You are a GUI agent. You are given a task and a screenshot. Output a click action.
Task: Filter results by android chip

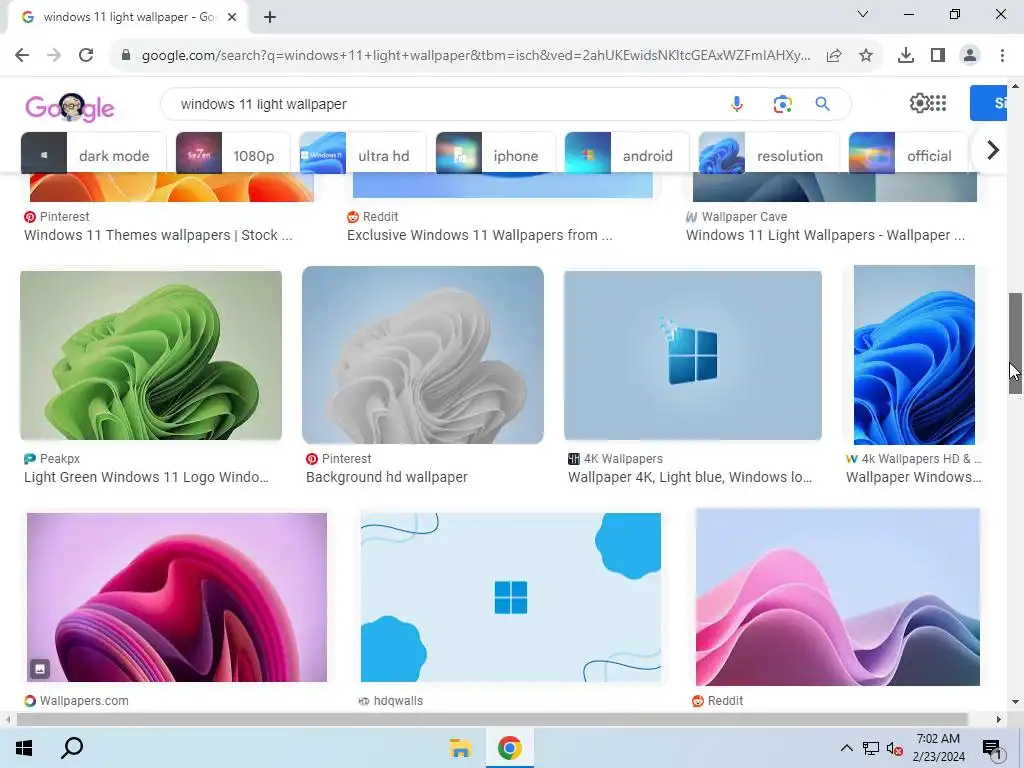coord(627,153)
